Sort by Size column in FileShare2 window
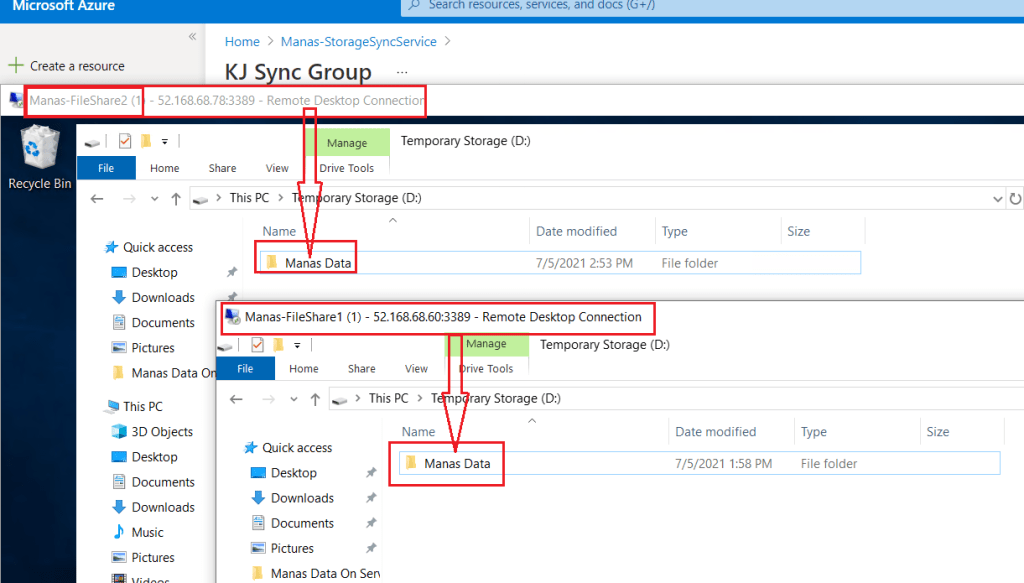Image resolution: width=1024 pixels, height=583 pixels. click(798, 231)
